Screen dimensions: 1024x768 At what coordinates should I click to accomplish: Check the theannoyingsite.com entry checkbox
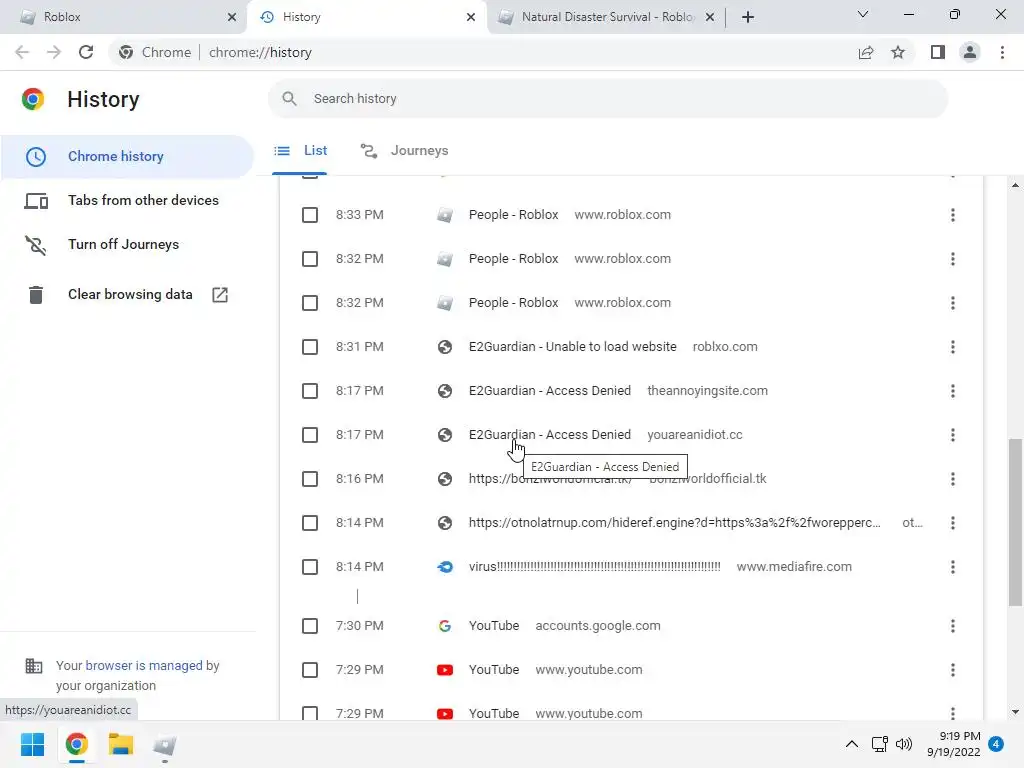pyautogui.click(x=310, y=391)
